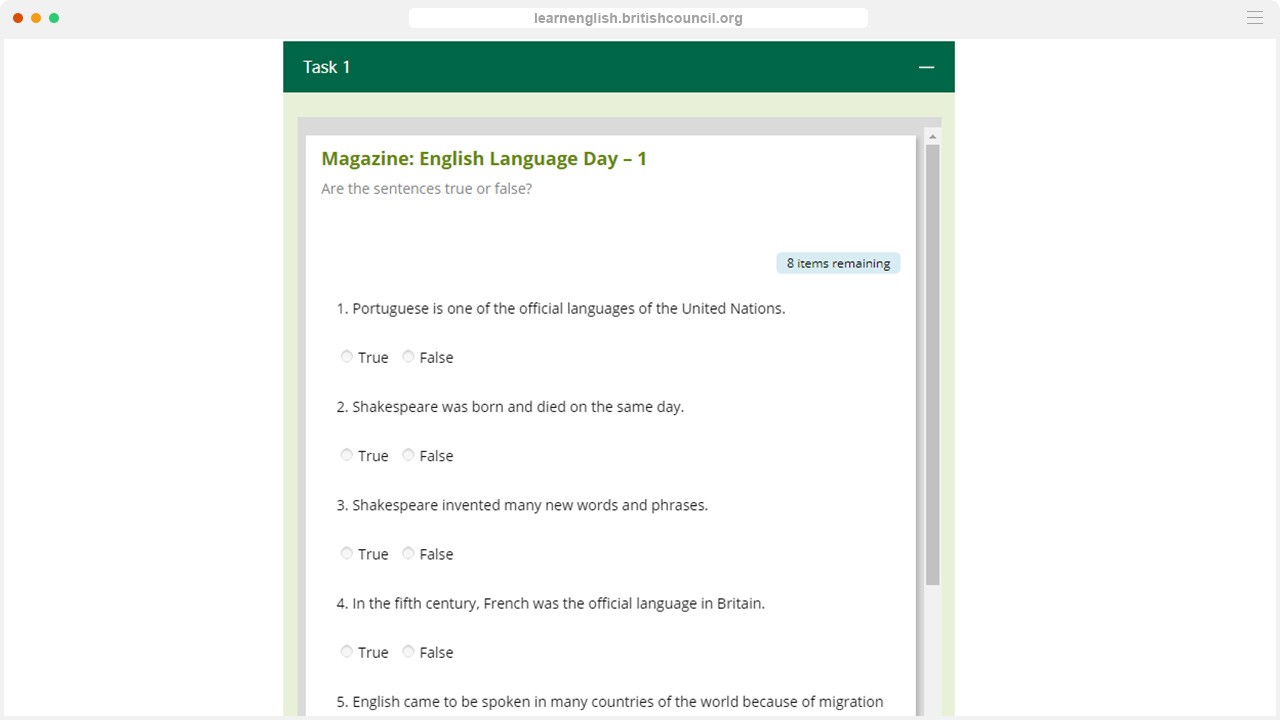Image resolution: width=1280 pixels, height=720 pixels.
Task: Click the Task 1 header title
Action: pyautogui.click(x=327, y=67)
